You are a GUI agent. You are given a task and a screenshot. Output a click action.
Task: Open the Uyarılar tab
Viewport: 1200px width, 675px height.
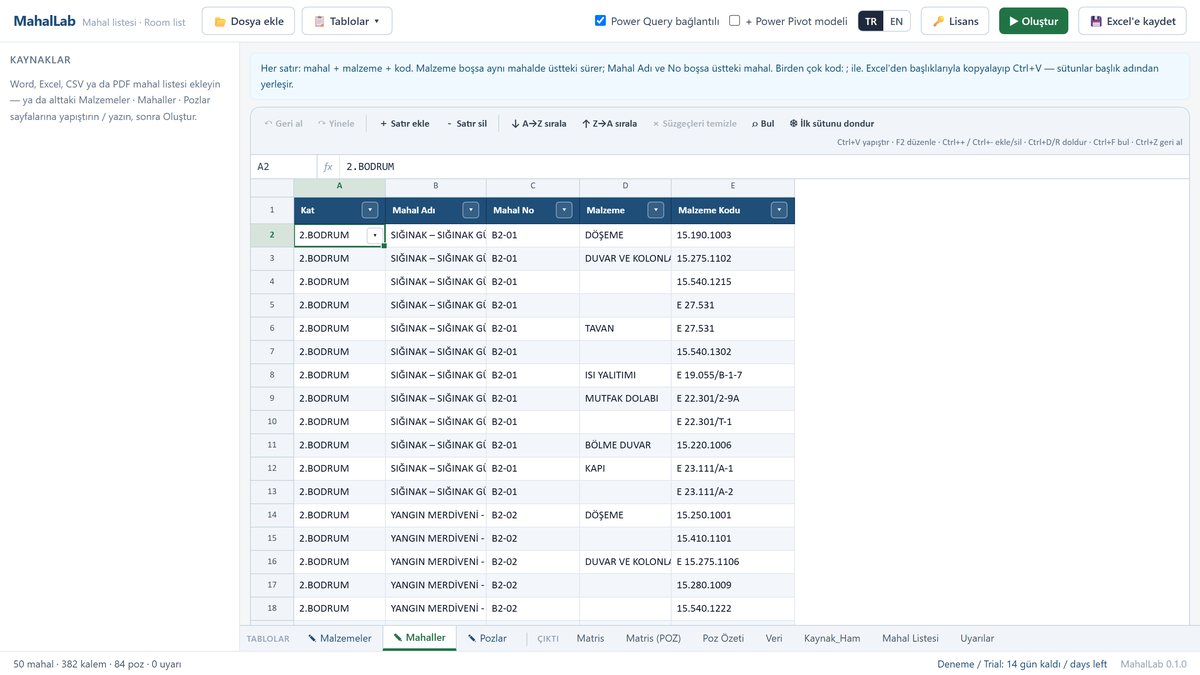(977, 638)
